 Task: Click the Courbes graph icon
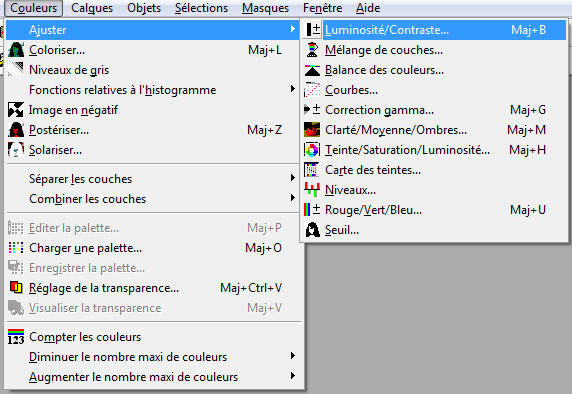(312, 90)
